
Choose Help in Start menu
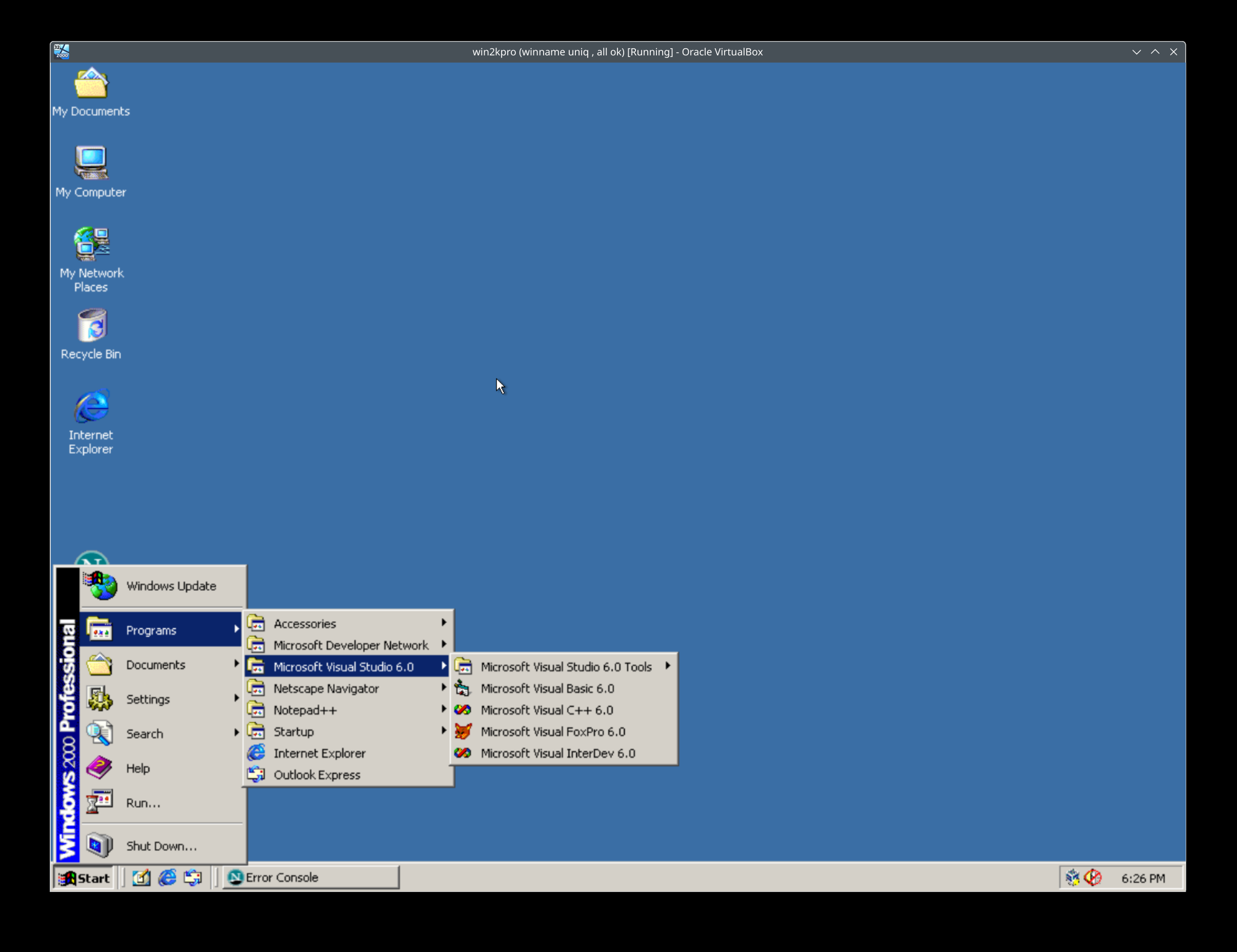[x=162, y=768]
